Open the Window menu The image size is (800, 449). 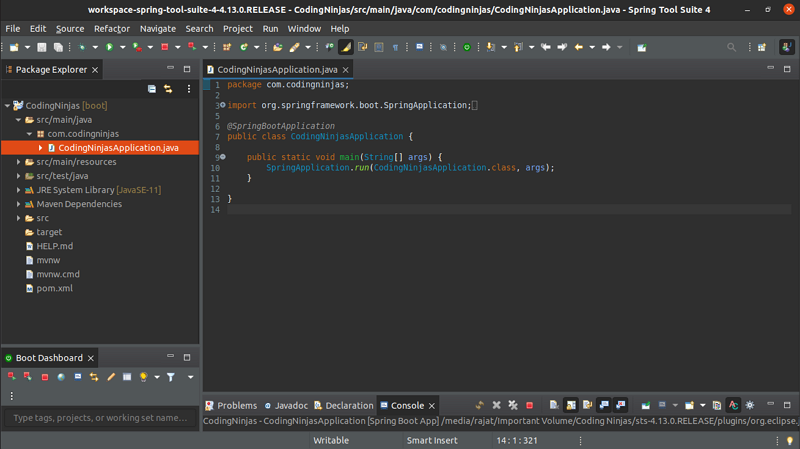[304, 29]
